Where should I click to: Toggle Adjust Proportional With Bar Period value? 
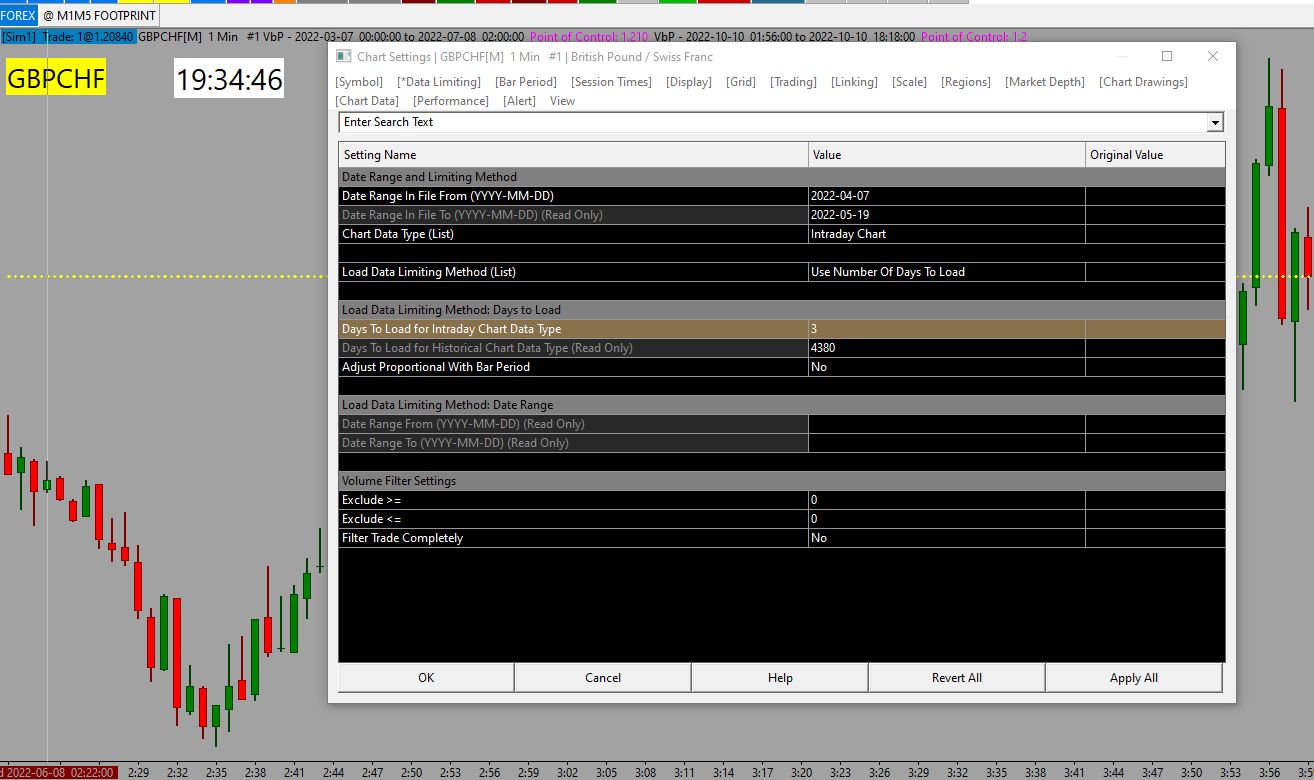tap(945, 367)
